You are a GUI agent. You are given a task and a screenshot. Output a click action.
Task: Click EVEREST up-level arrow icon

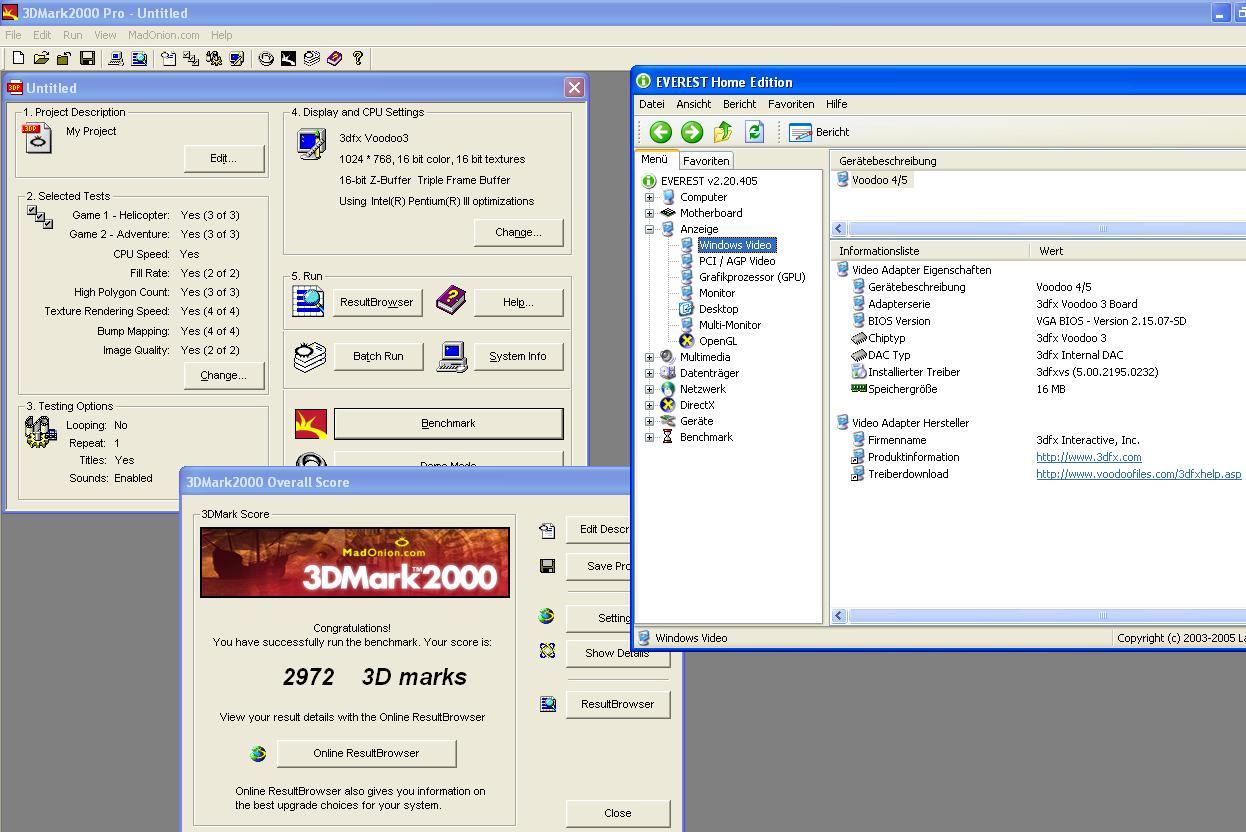point(723,132)
